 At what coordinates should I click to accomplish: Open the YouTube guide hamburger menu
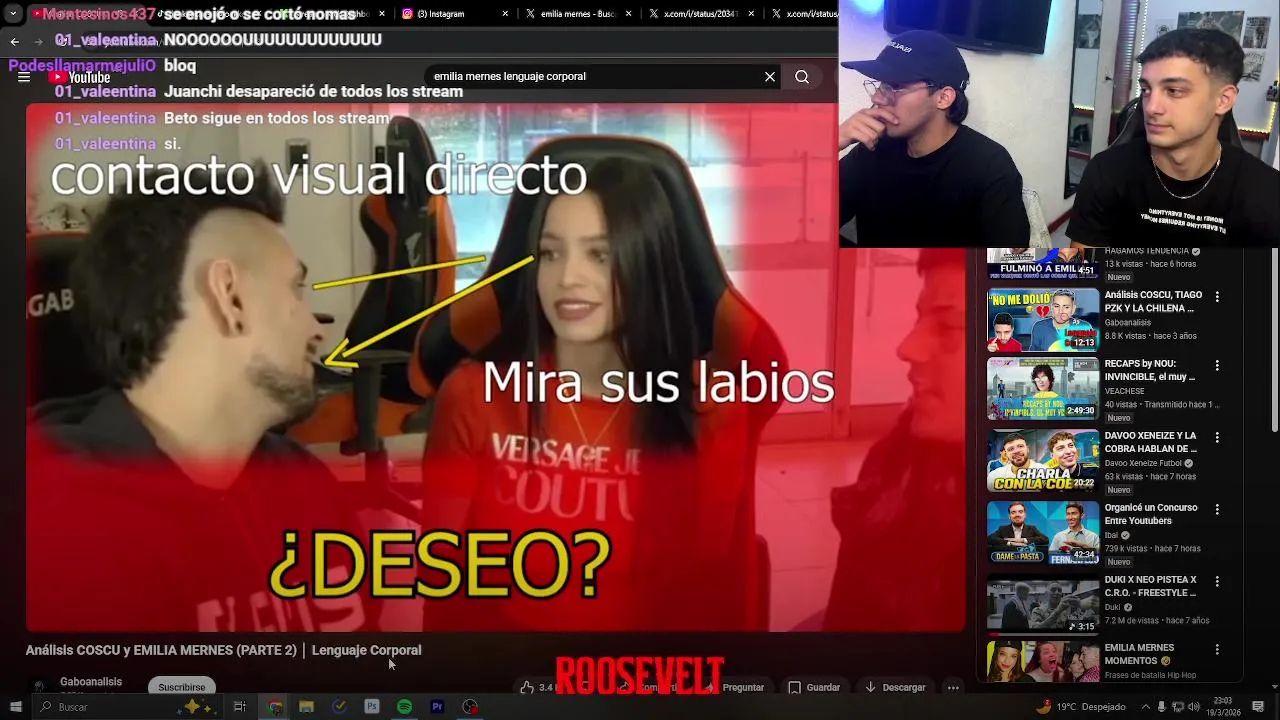[24, 77]
